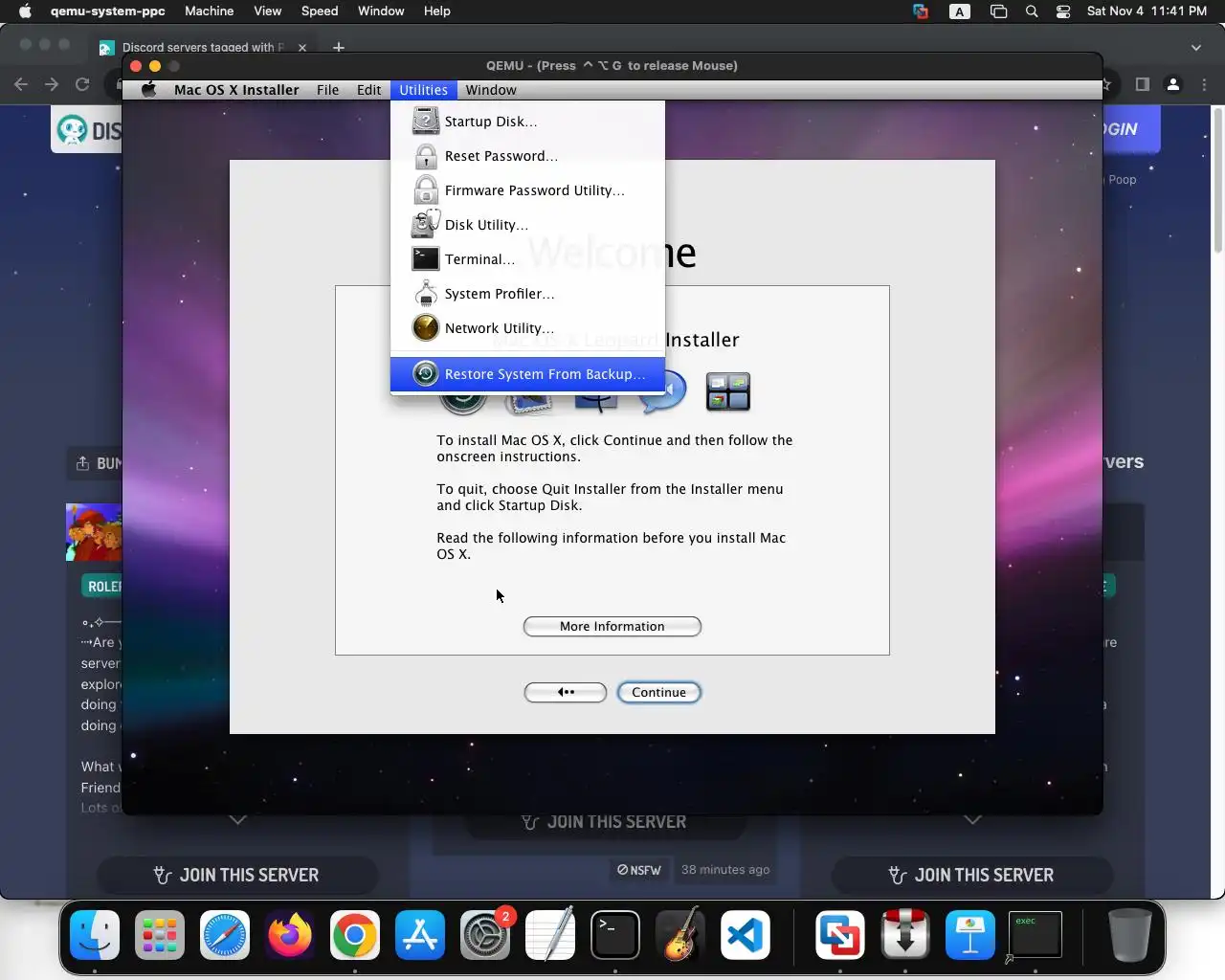Screen dimensions: 1225x980
Task: Open Terminal from the Dock
Action: tap(615, 934)
